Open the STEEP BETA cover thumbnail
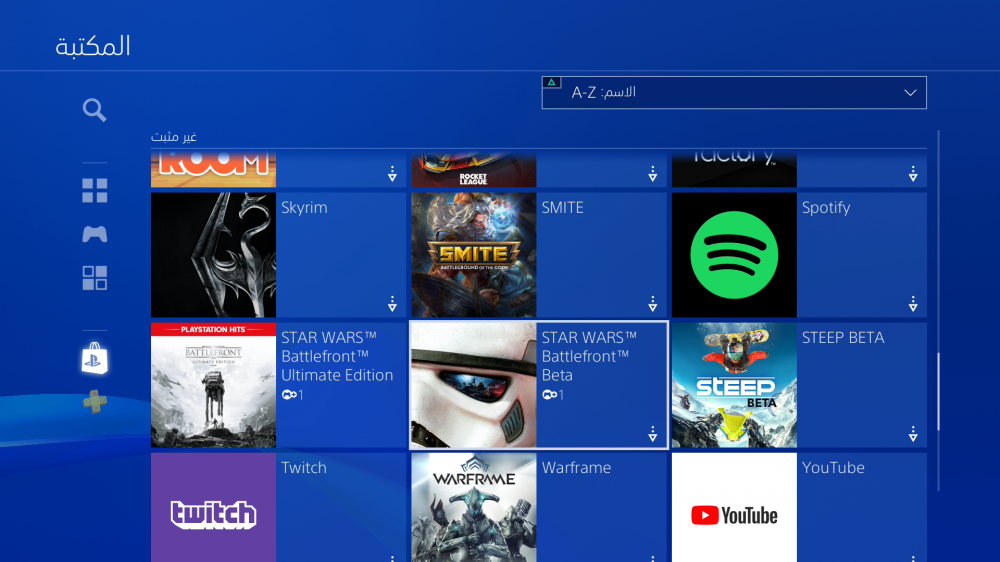The image size is (1000, 562). coord(734,385)
